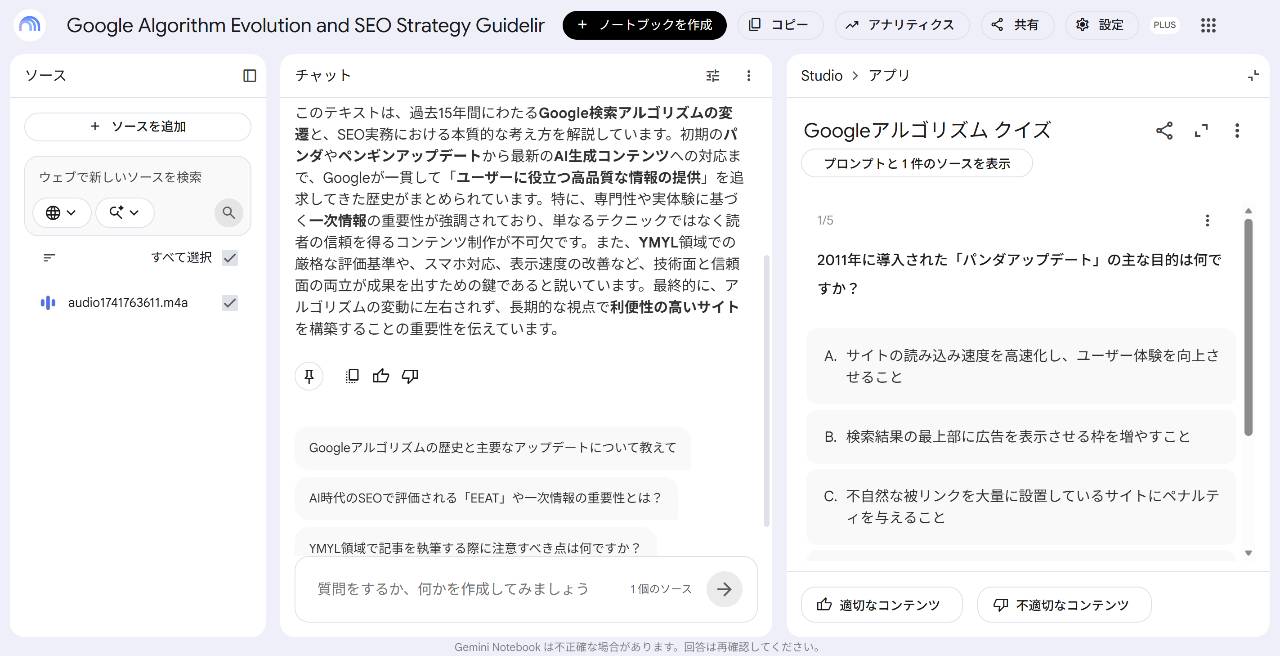Give thumbs up to chat response
Viewport: 1280px width, 656px height.
pyautogui.click(x=381, y=376)
